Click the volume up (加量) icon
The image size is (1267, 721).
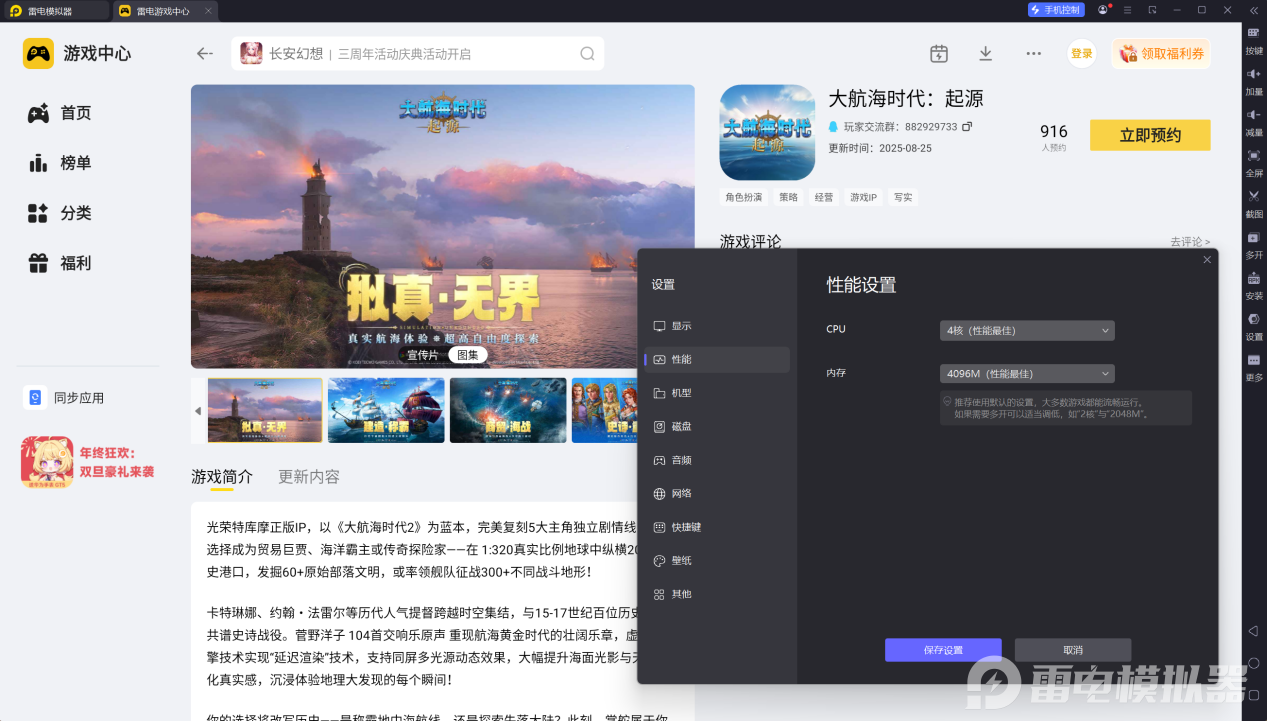click(x=1253, y=74)
